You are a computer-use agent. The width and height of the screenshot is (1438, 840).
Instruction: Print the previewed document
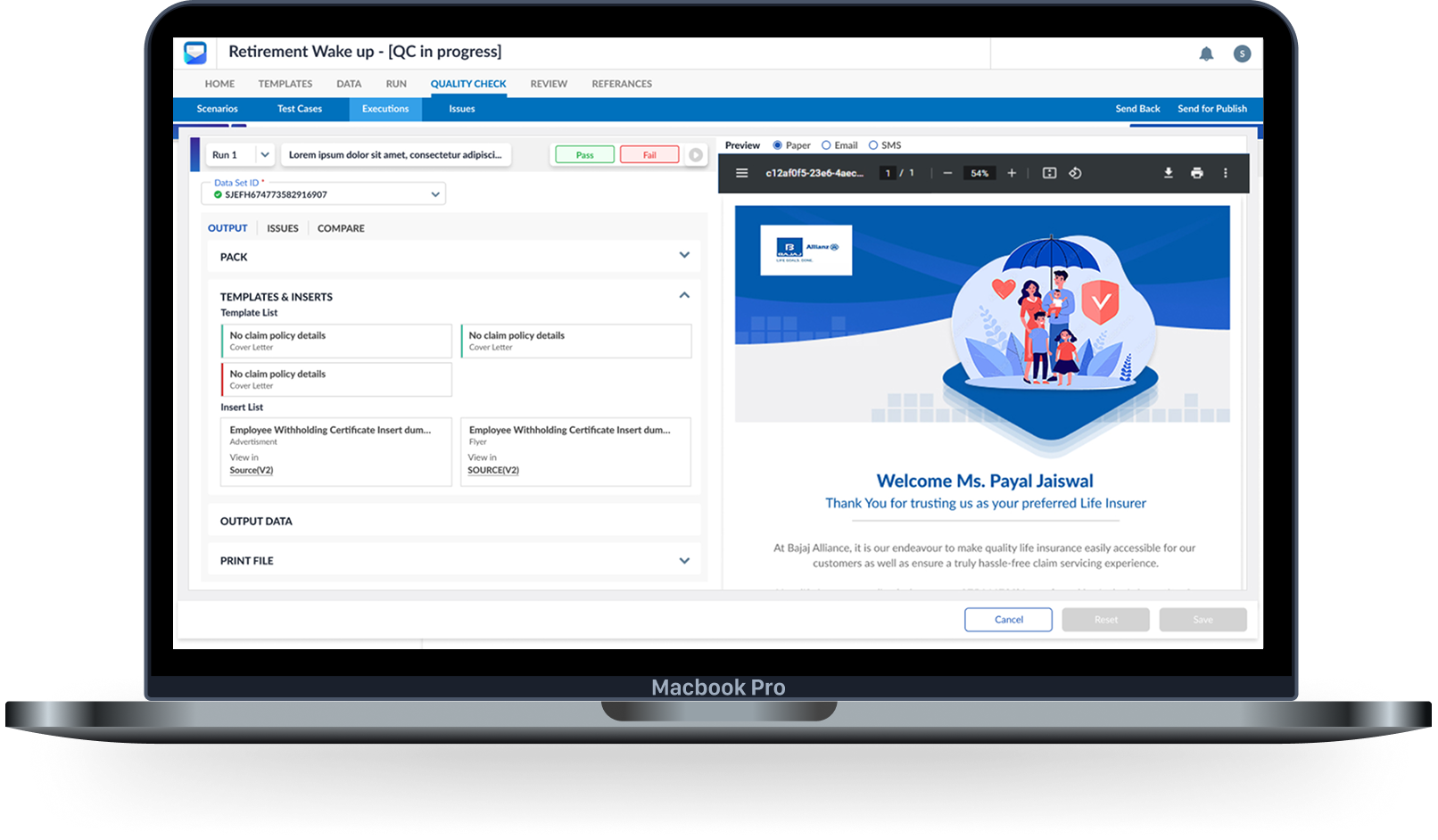click(1196, 173)
